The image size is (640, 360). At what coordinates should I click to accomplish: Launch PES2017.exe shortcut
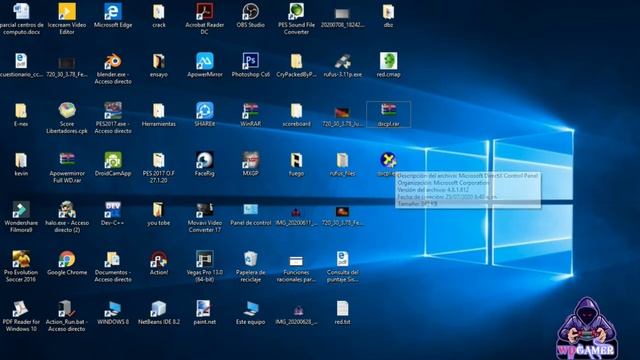coord(113,118)
